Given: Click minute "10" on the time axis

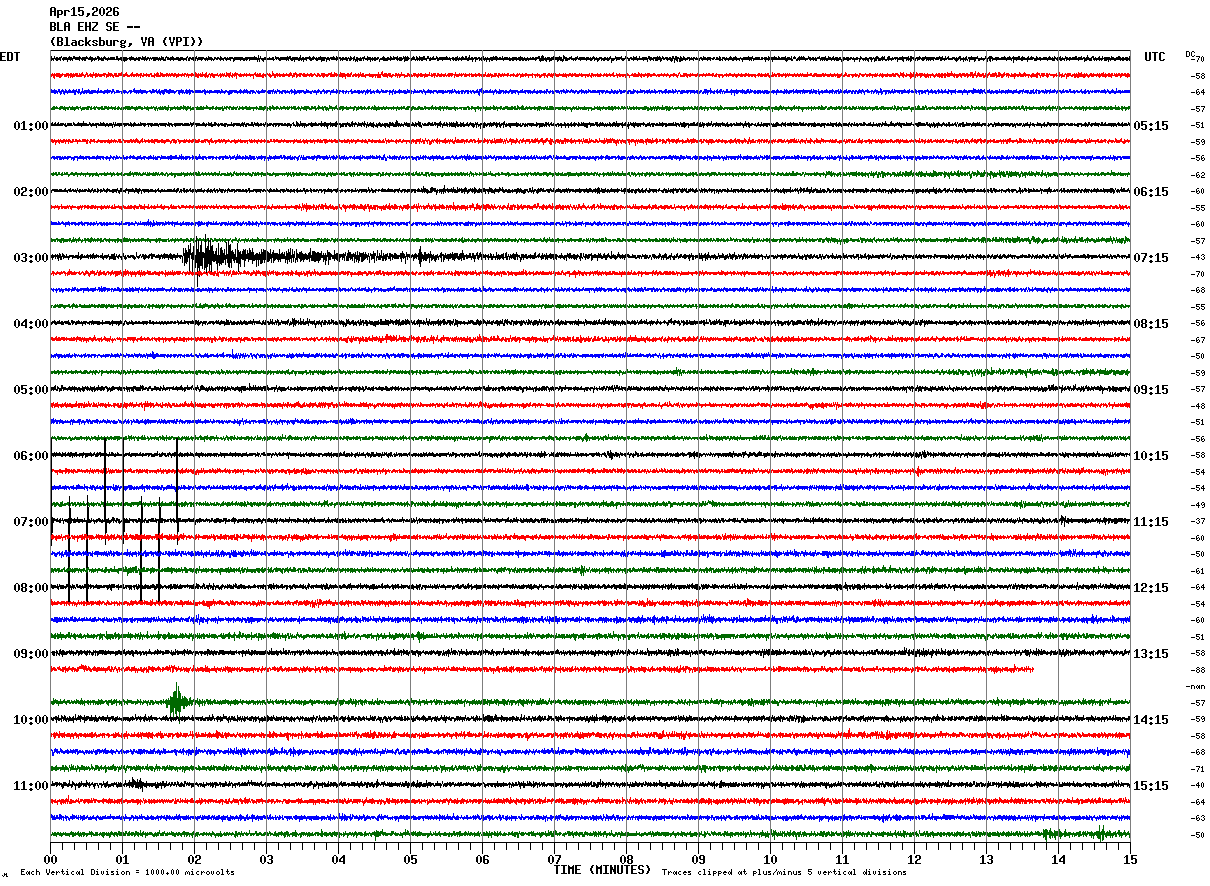Looking at the screenshot, I should 770,859.
